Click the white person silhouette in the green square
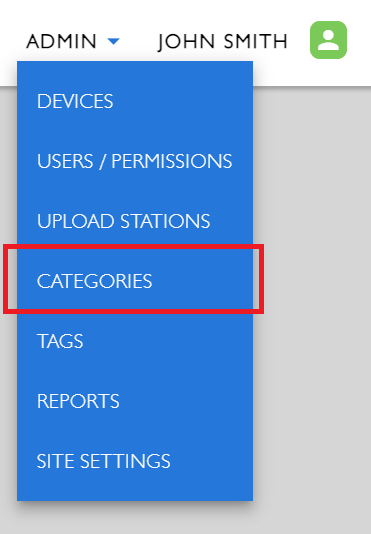Viewport: 371px width, 534px height. click(328, 40)
